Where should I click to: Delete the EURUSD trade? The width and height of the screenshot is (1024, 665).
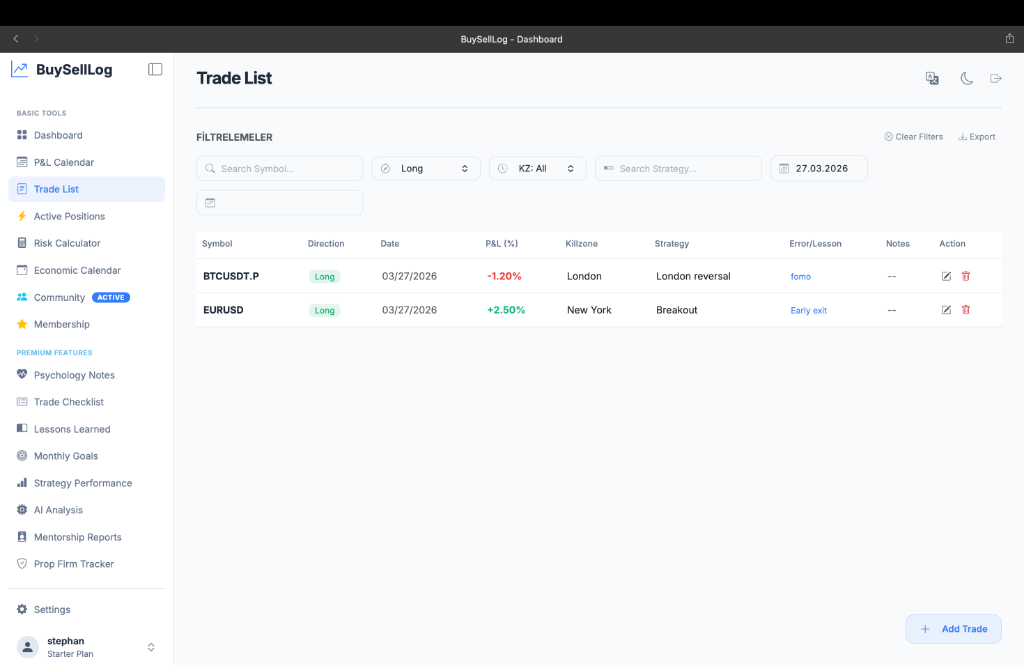pyautogui.click(x=966, y=310)
